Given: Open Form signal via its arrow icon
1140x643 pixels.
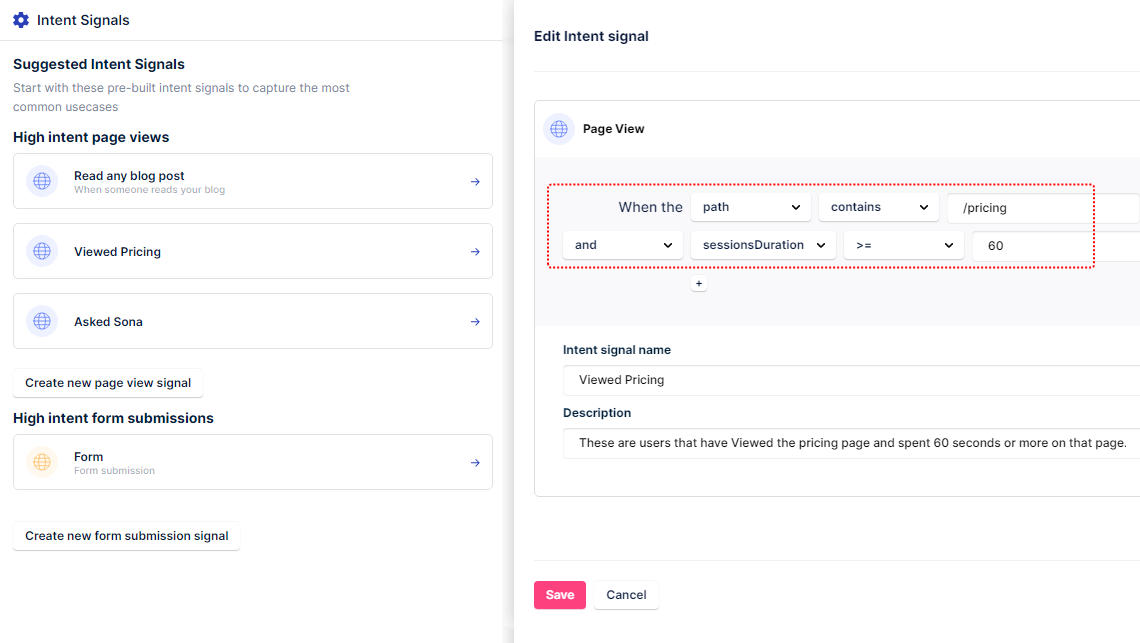Looking at the screenshot, I should (475, 463).
